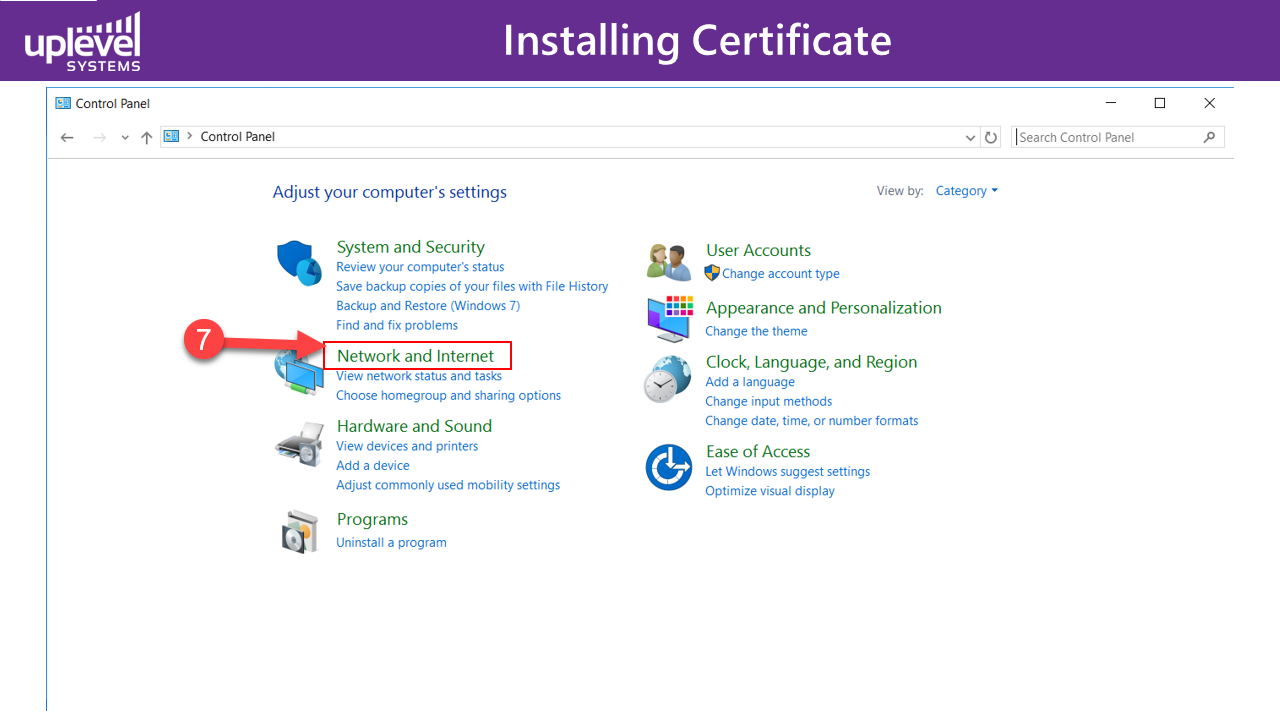The width and height of the screenshot is (1280, 720).
Task: Click Add a language link
Action: pyautogui.click(x=750, y=382)
